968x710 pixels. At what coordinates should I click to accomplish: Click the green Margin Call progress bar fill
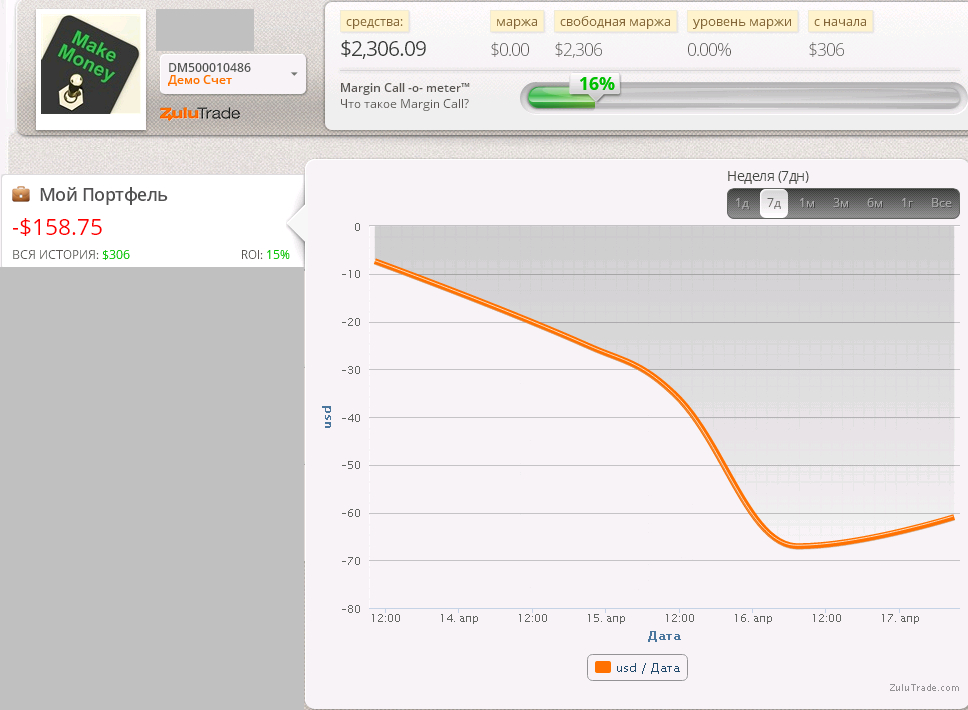click(x=561, y=99)
